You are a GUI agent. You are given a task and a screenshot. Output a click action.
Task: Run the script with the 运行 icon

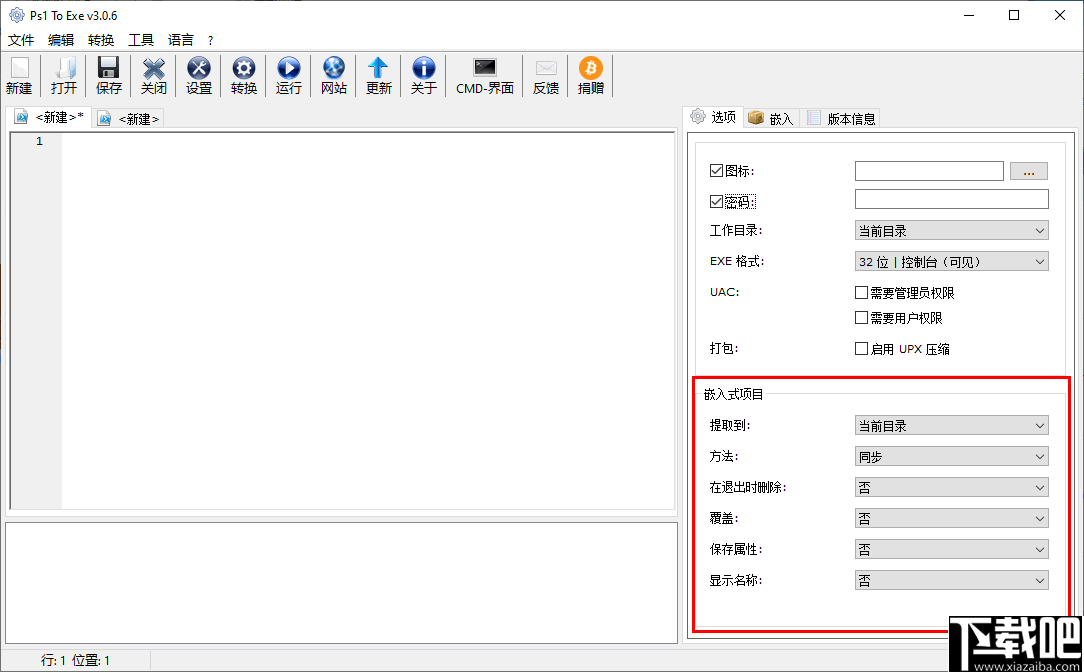tap(288, 75)
